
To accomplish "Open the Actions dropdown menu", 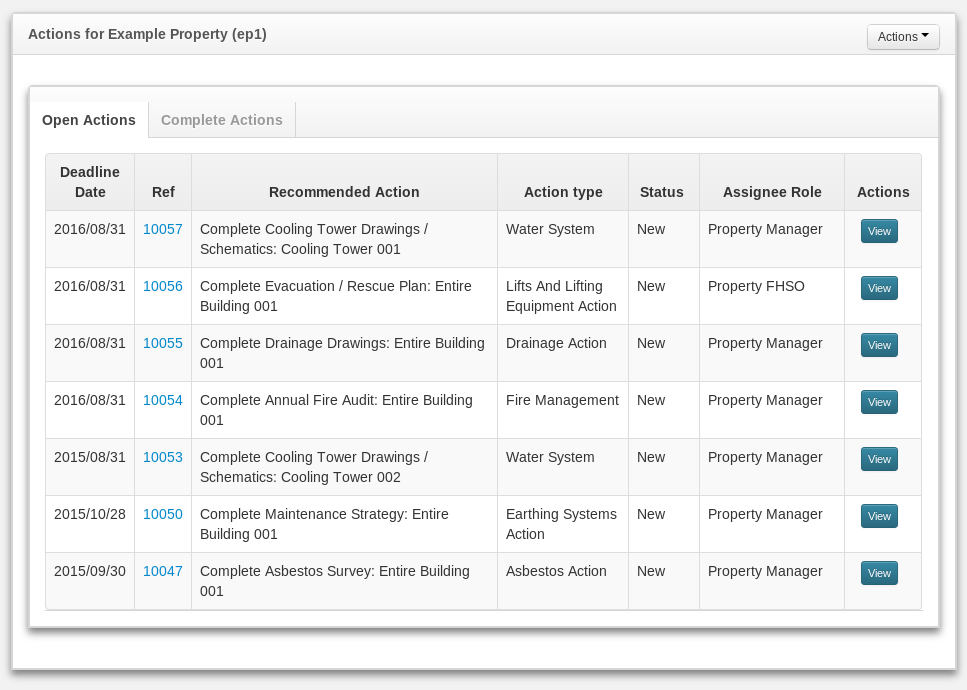I will (x=902, y=37).
